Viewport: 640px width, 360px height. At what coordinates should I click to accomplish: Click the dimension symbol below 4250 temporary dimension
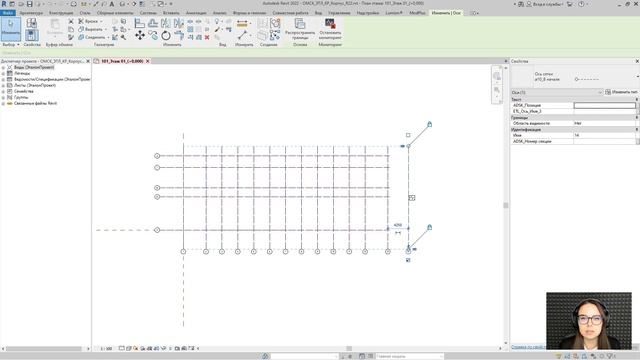pos(398,233)
